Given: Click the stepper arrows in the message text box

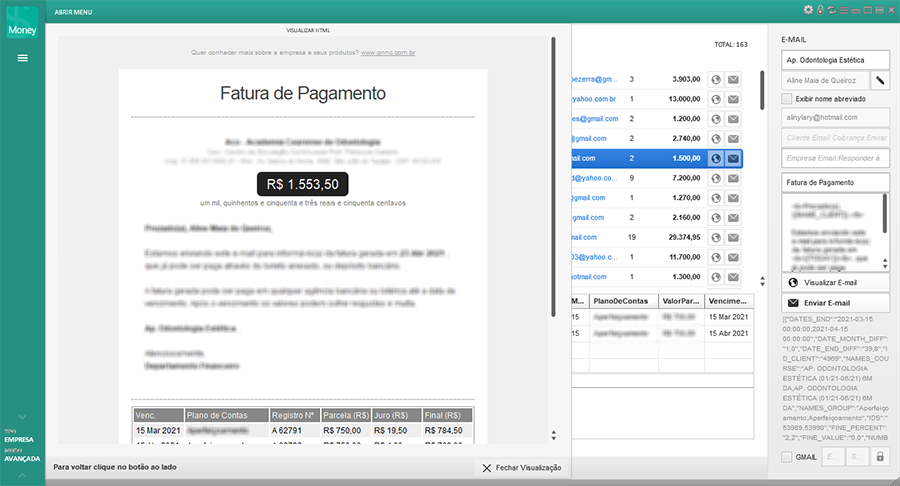Looking at the screenshot, I should click(885, 264).
